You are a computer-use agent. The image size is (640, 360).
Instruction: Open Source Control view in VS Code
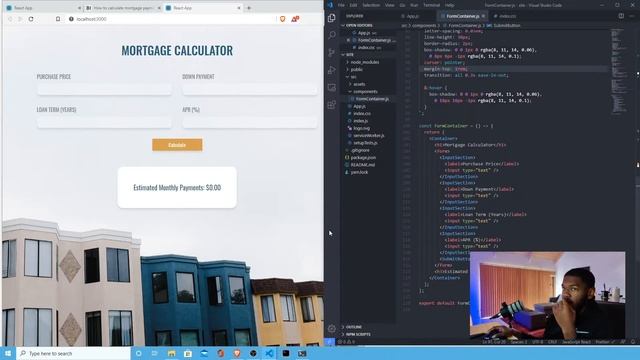click(331, 53)
